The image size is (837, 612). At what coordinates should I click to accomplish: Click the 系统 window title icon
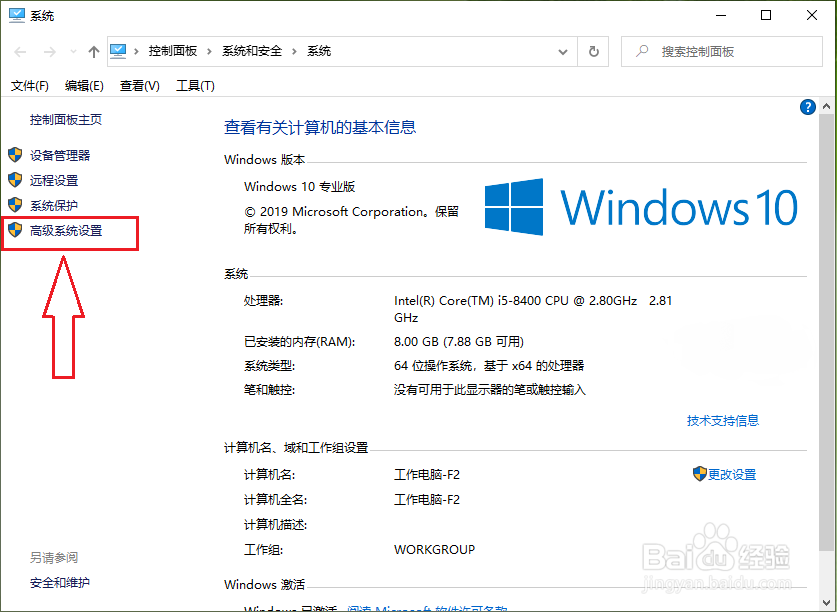pyautogui.click(x=17, y=15)
